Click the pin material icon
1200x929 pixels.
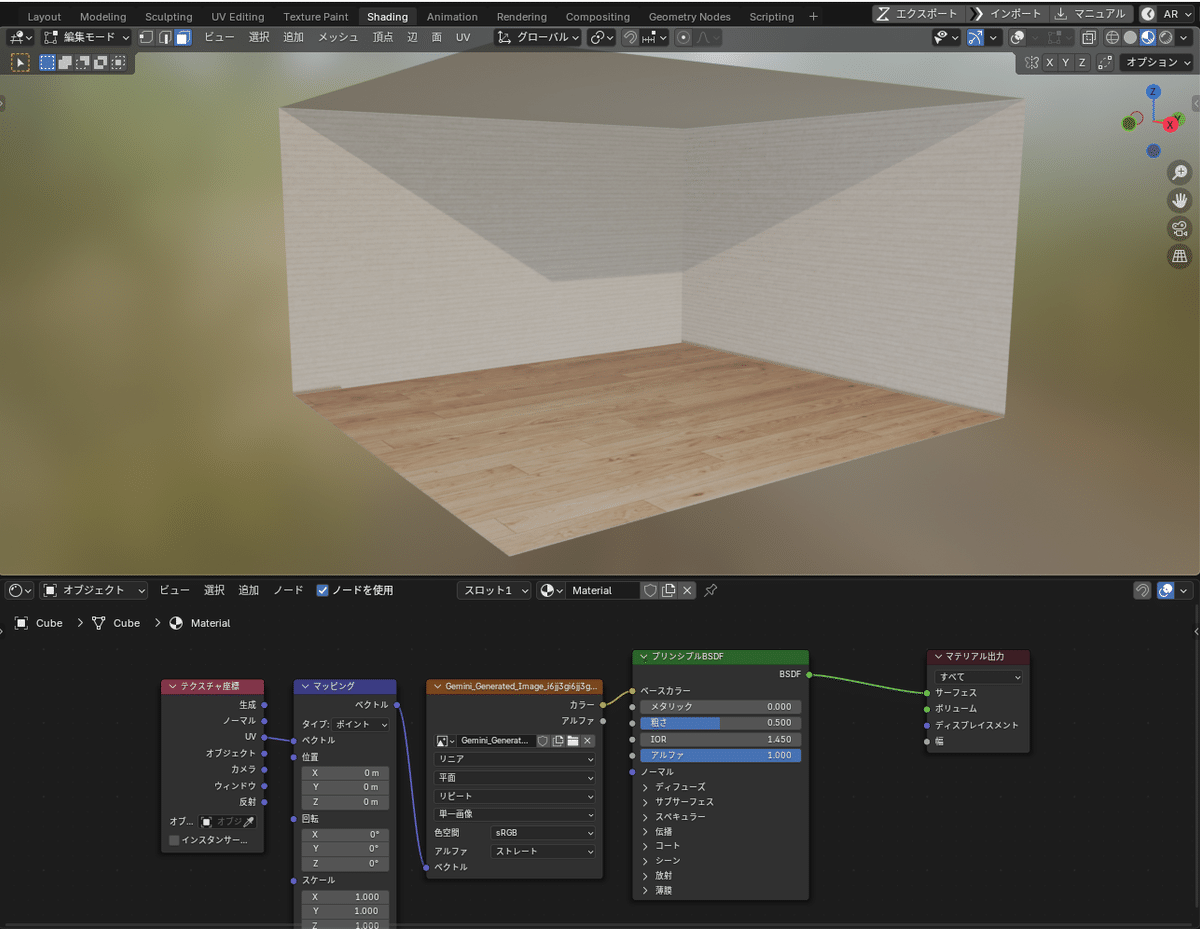(x=710, y=590)
